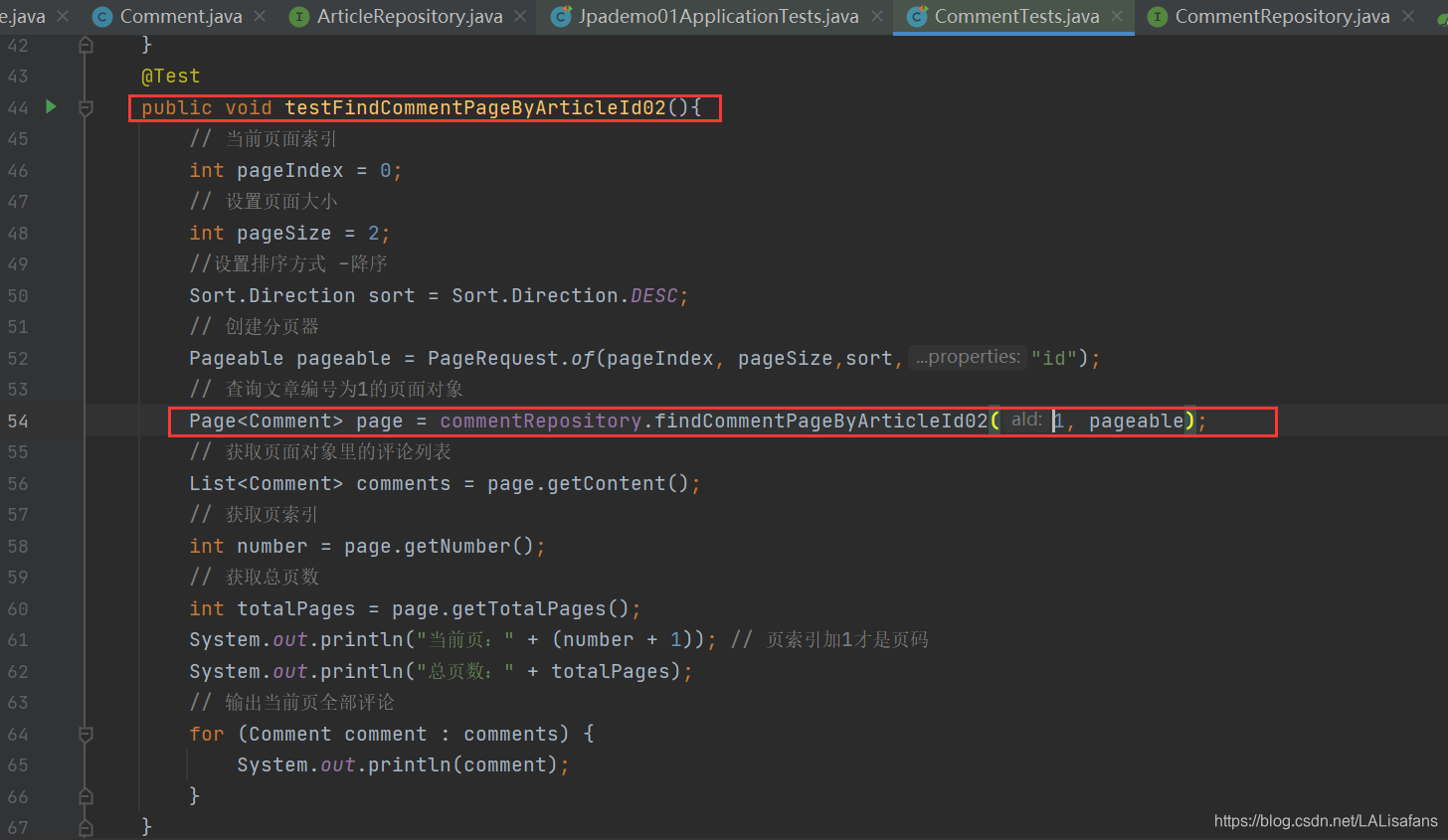Collapse the for loop at line 64

(x=86, y=734)
